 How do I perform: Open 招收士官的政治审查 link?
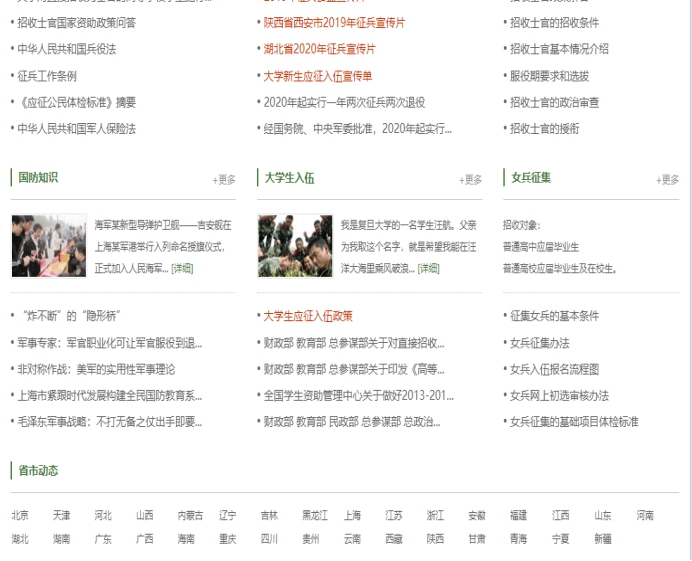pos(554,102)
